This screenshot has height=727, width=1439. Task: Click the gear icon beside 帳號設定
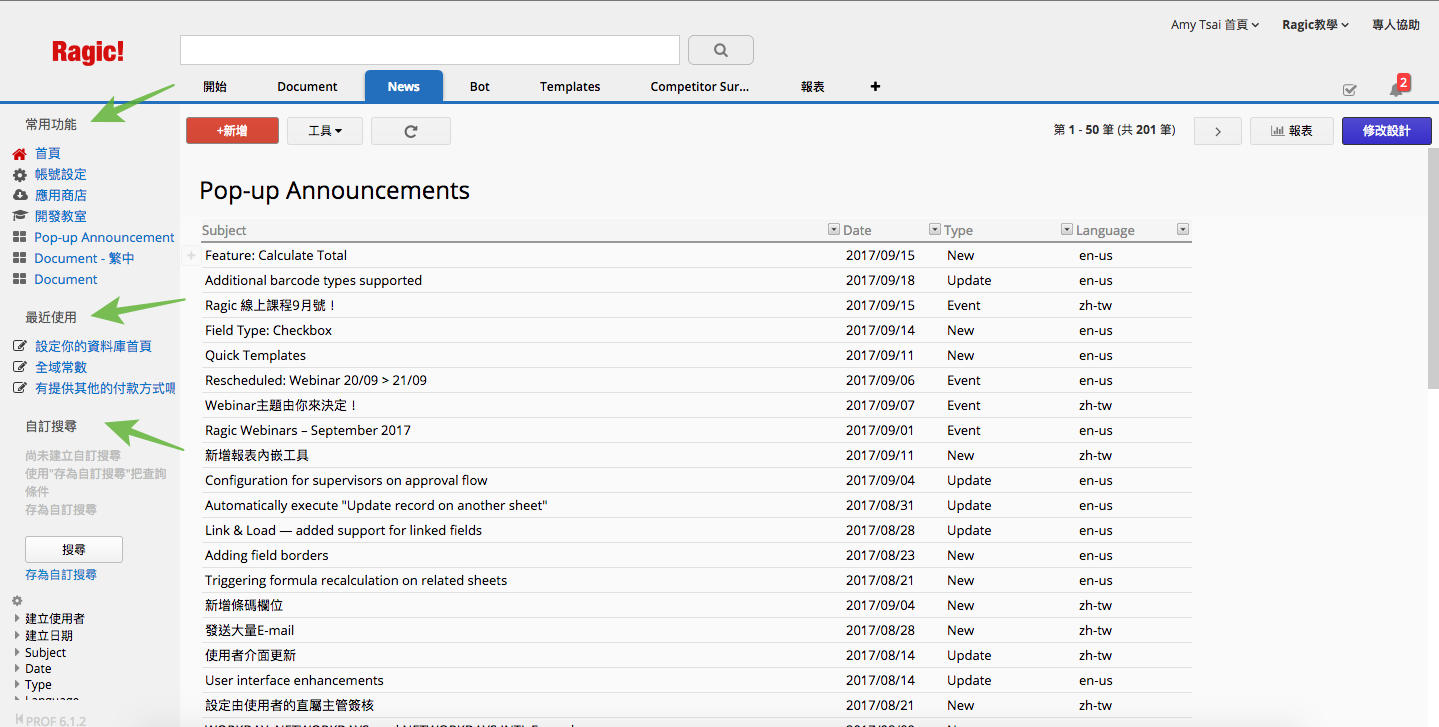click(19, 175)
